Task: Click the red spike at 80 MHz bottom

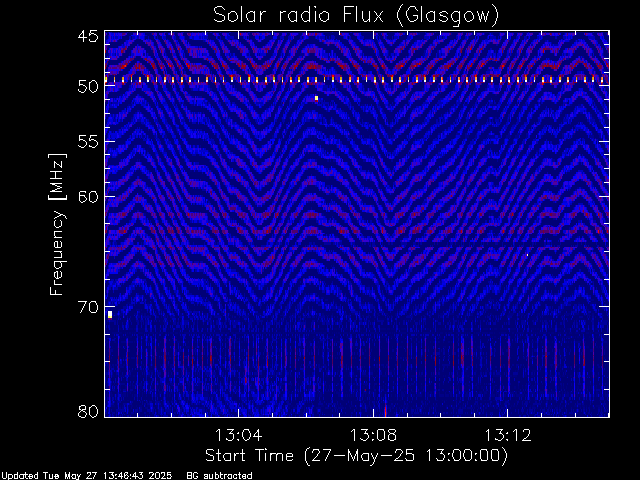Action: point(385,410)
